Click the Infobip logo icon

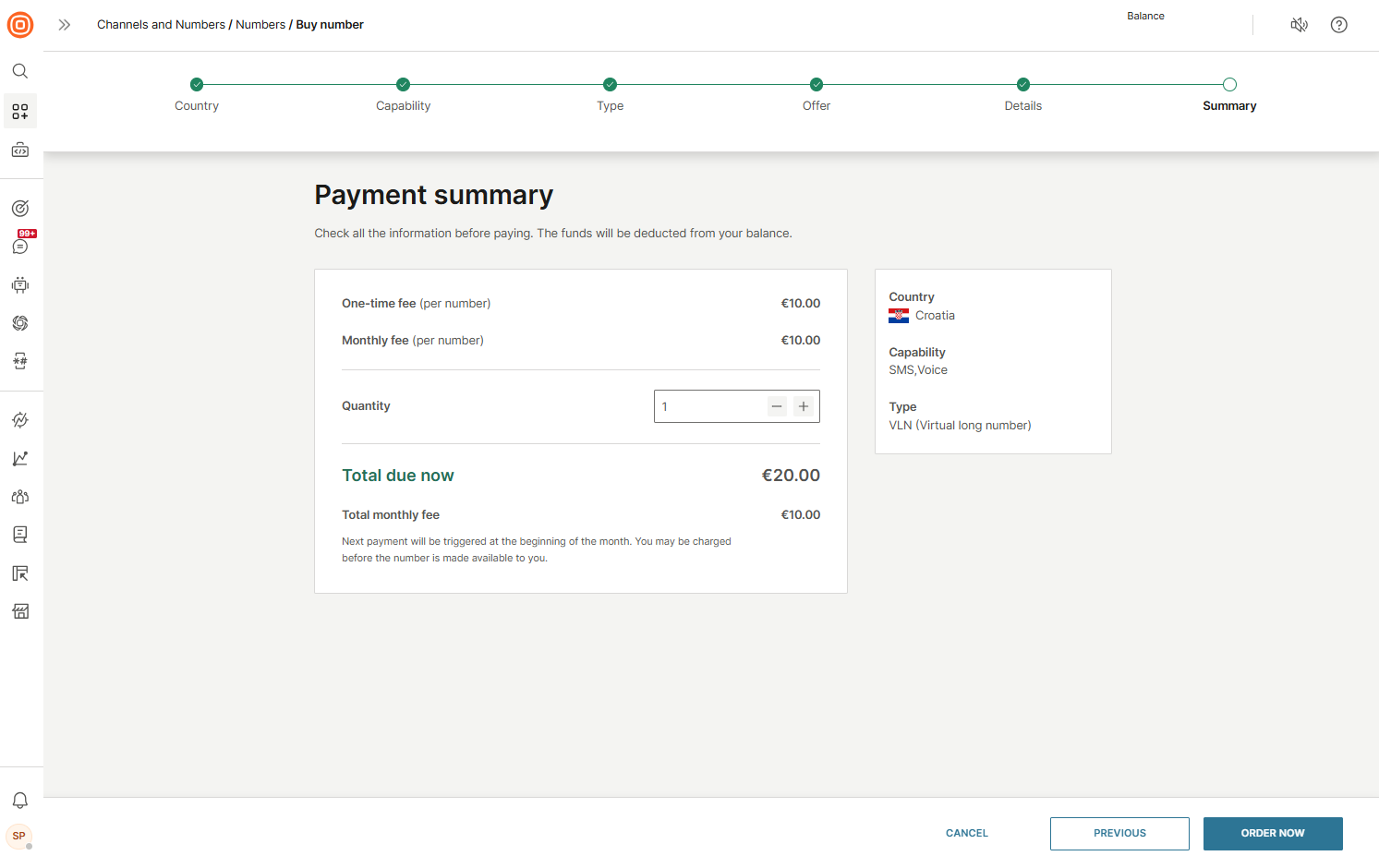20,25
